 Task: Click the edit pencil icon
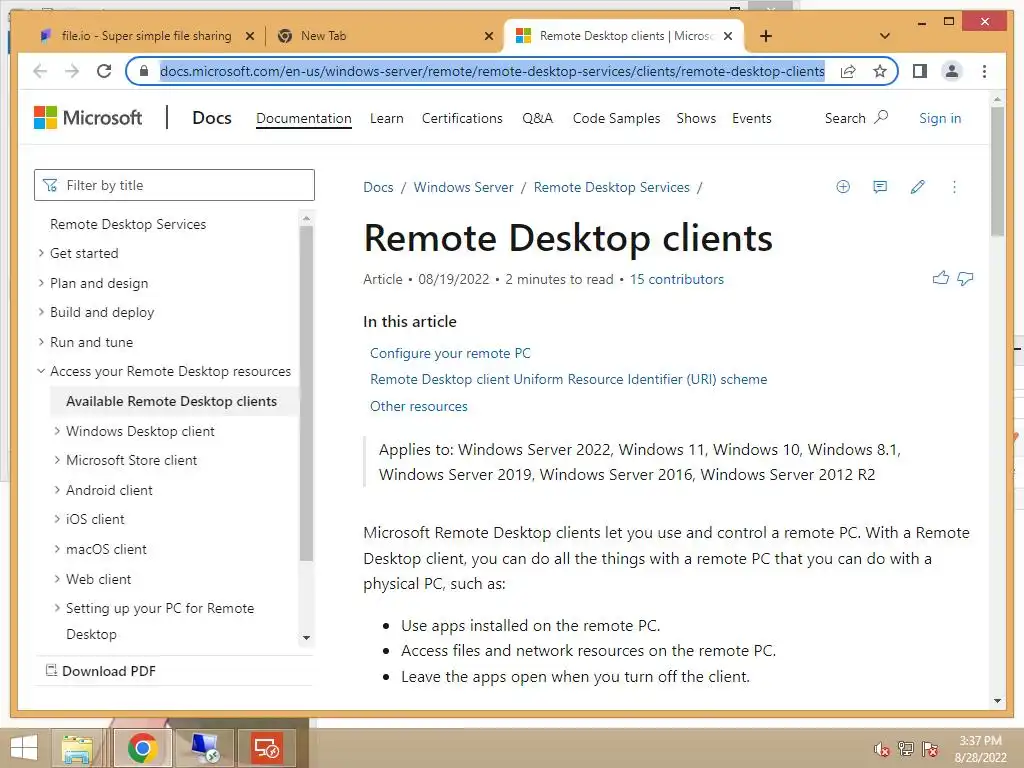[x=918, y=187]
